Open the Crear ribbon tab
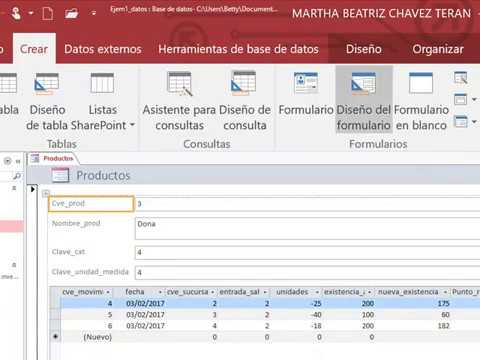The image size is (480, 360). (34, 49)
